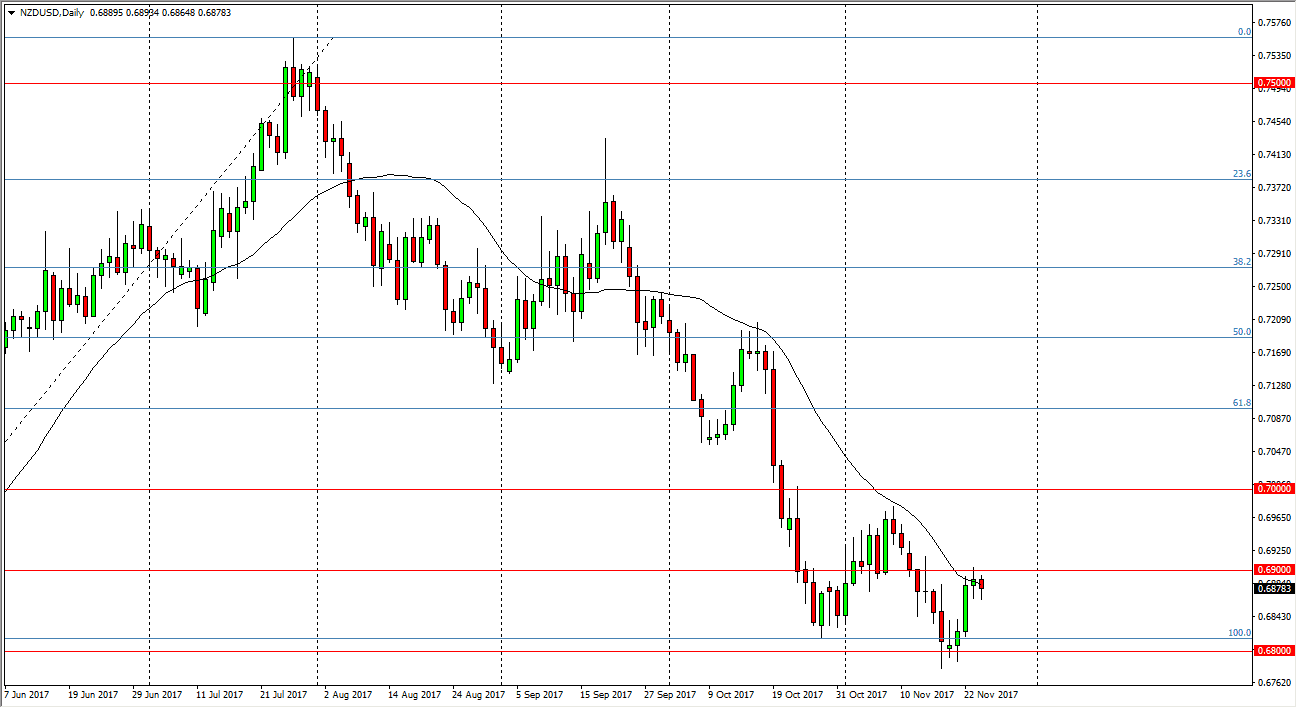Click the red 0.69000 price level tag

click(1275, 570)
